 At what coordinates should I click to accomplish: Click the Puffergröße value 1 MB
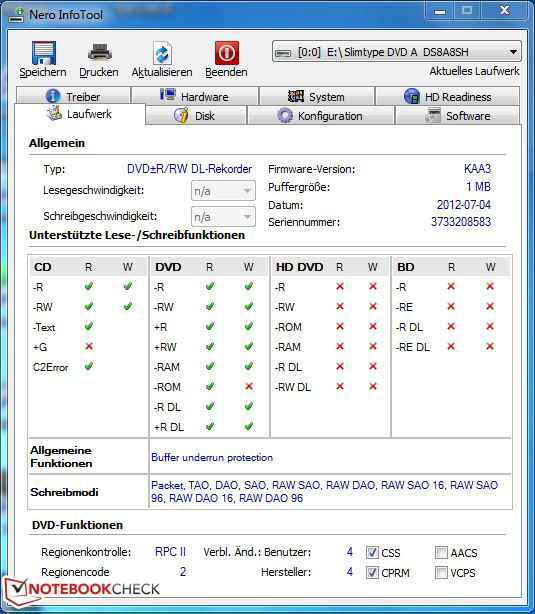[478, 187]
